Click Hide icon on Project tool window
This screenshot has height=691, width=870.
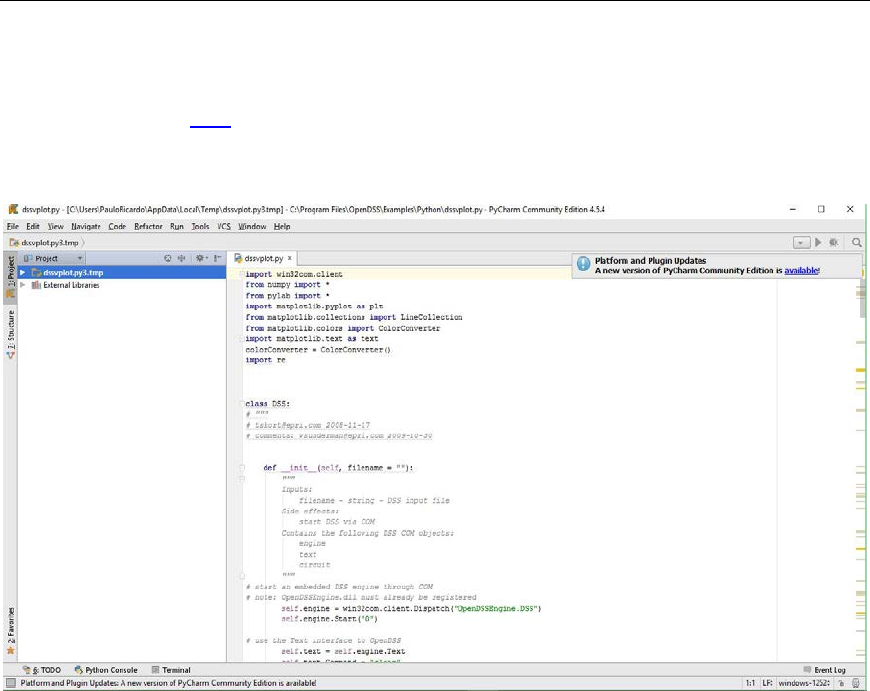tap(217, 258)
